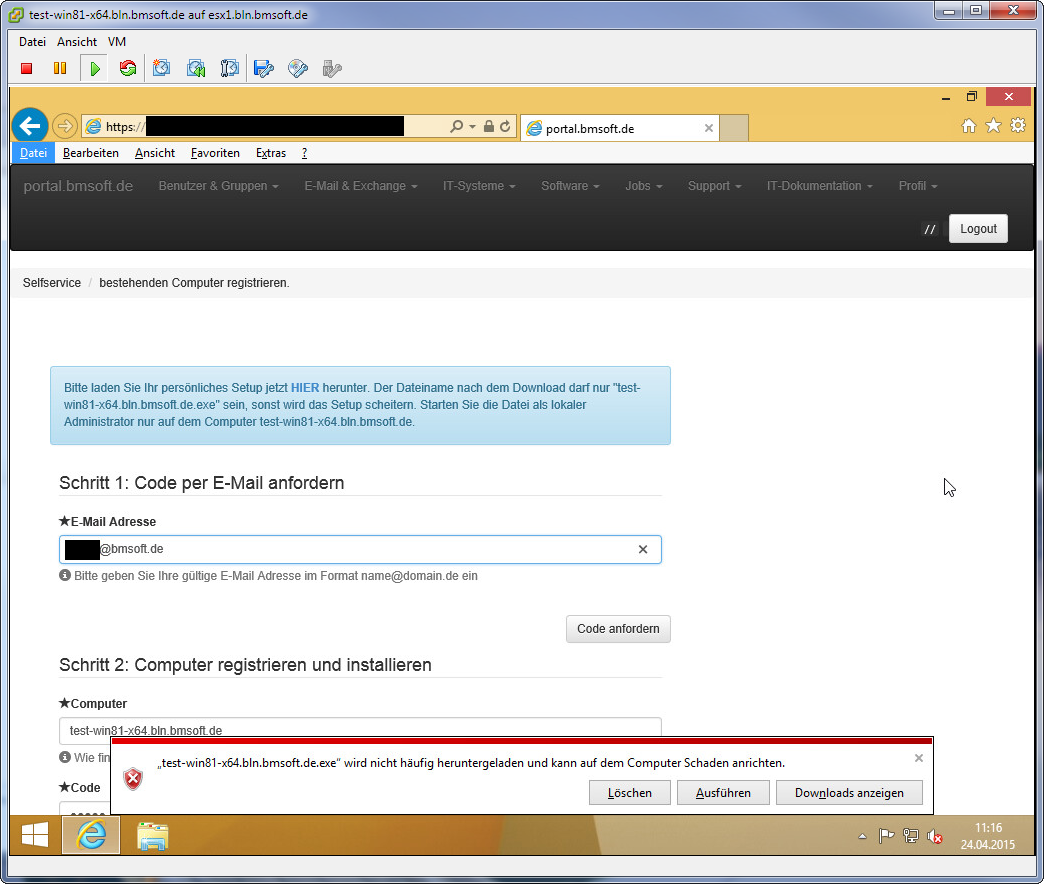The width and height of the screenshot is (1044, 884).
Task: Open the VM menu in the console
Action: tap(117, 41)
